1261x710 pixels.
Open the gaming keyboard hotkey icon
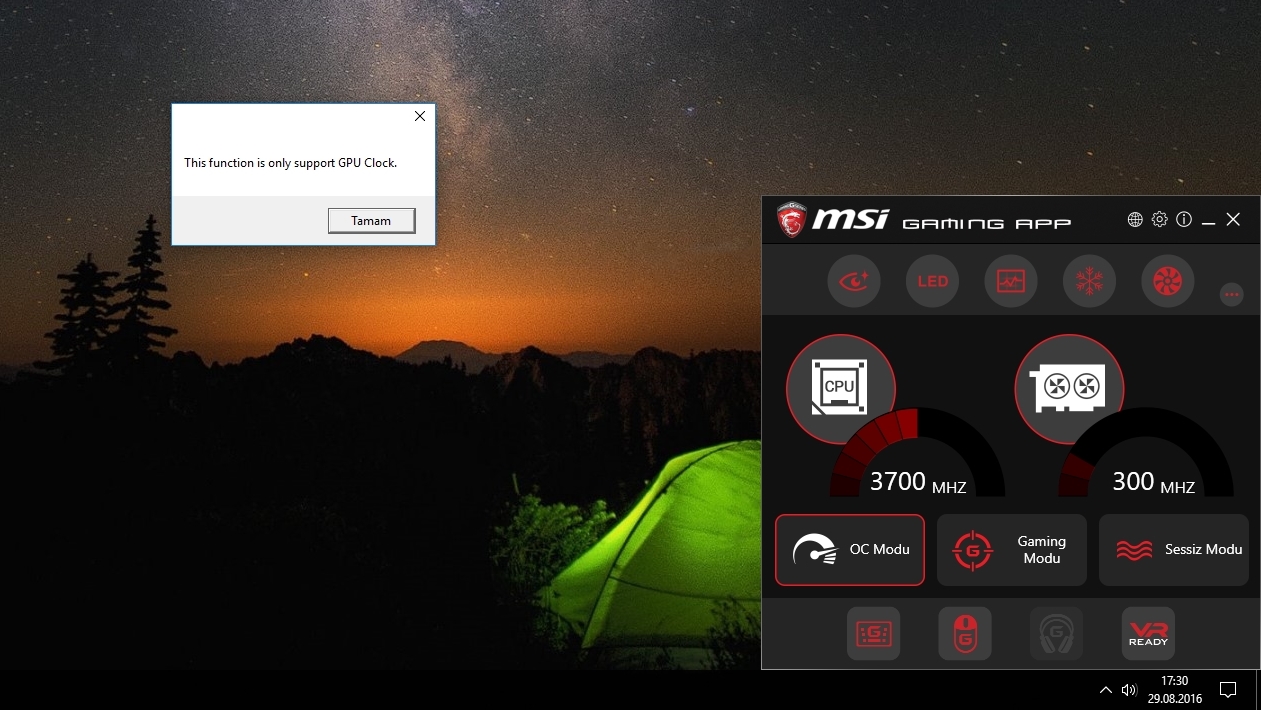click(x=873, y=633)
